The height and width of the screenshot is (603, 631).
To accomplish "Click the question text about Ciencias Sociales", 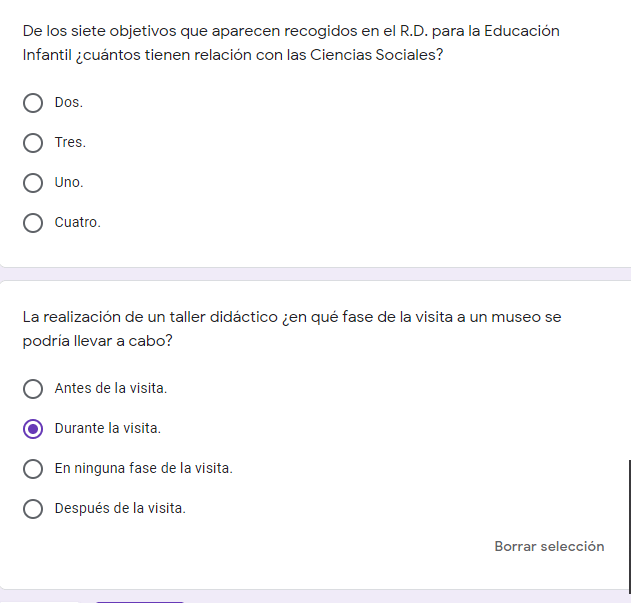I will [x=290, y=43].
